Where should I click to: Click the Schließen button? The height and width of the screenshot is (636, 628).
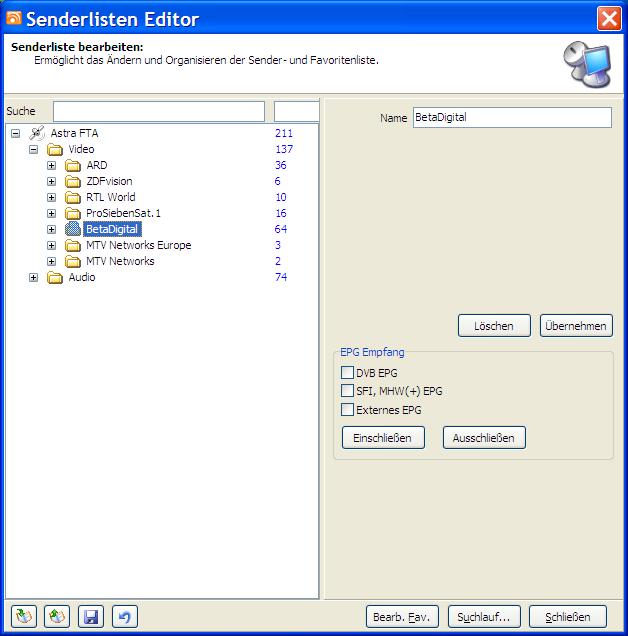568,617
